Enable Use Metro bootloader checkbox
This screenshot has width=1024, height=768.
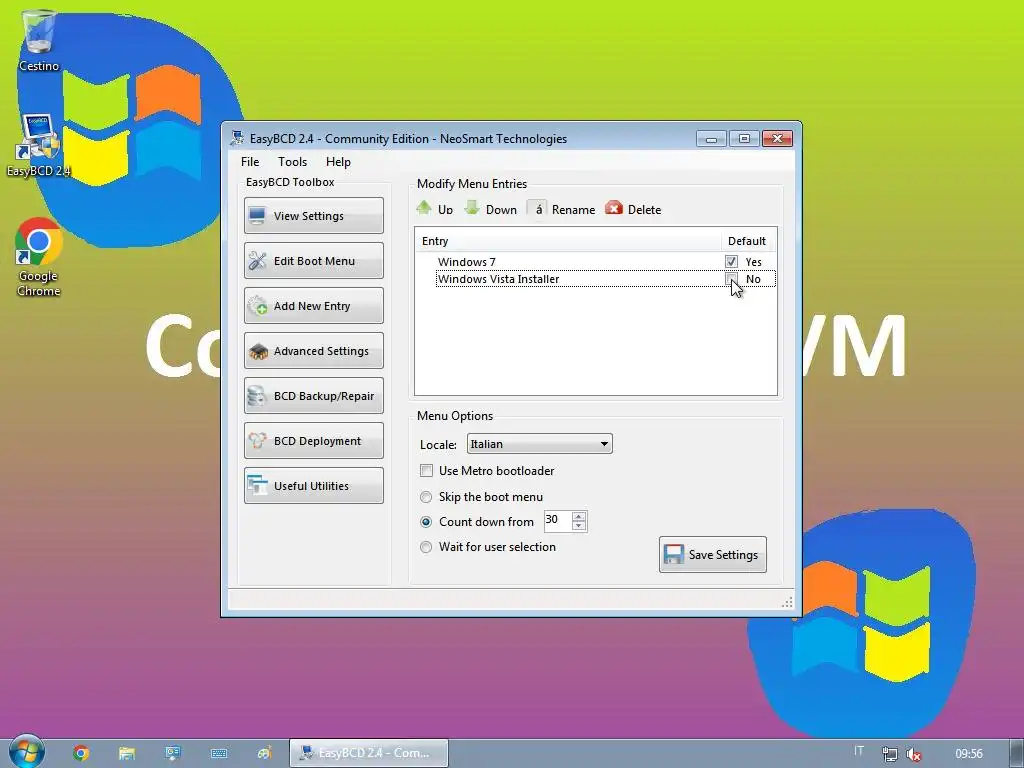426,470
